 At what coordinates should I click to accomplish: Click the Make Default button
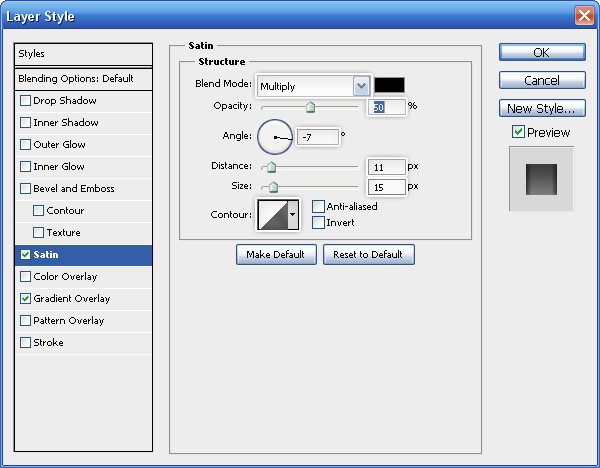[x=276, y=255]
